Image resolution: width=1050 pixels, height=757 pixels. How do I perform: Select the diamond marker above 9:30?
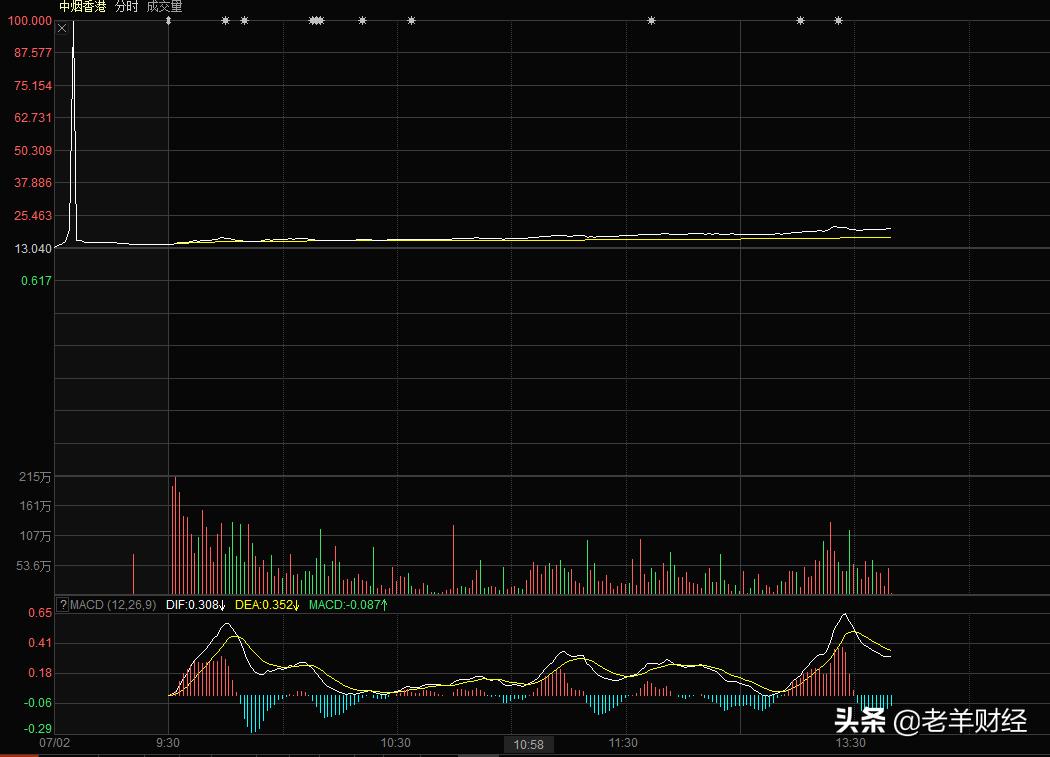[168, 21]
